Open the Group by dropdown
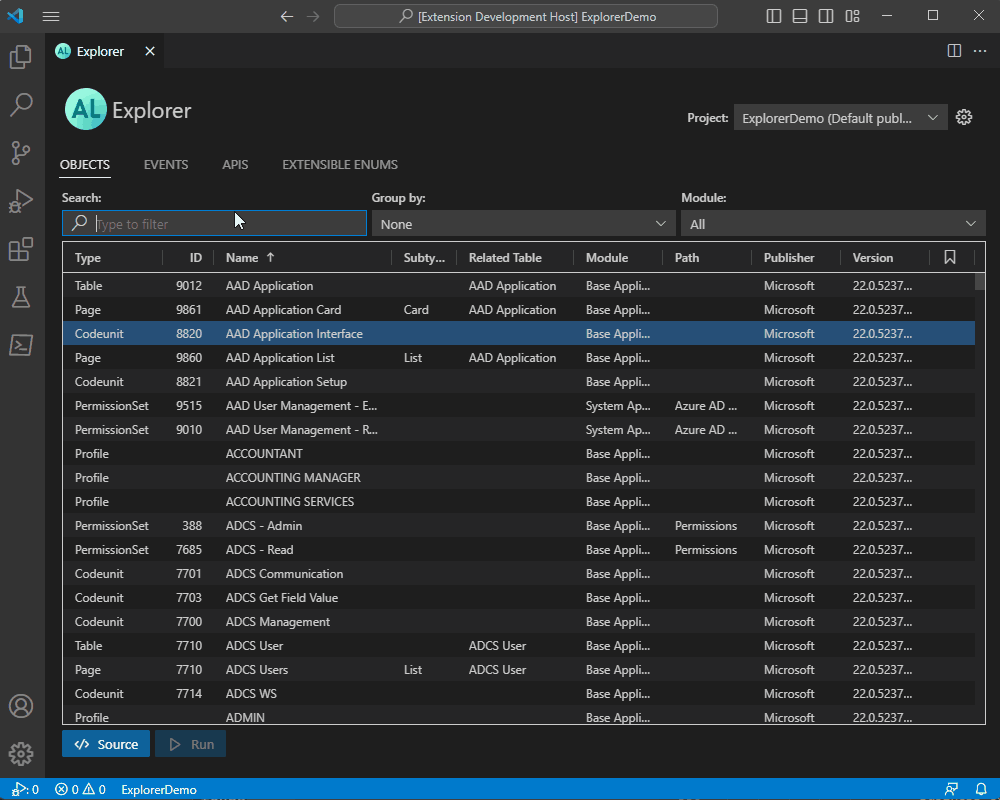The height and width of the screenshot is (800, 1000). click(523, 224)
